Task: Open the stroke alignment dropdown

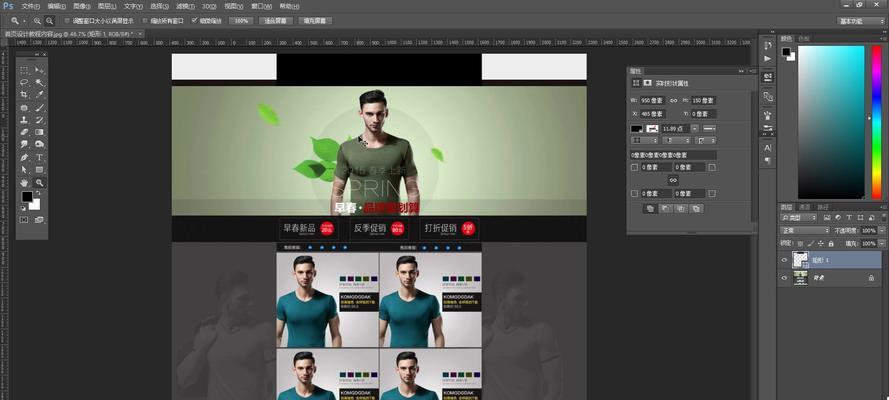Action: (x=644, y=140)
